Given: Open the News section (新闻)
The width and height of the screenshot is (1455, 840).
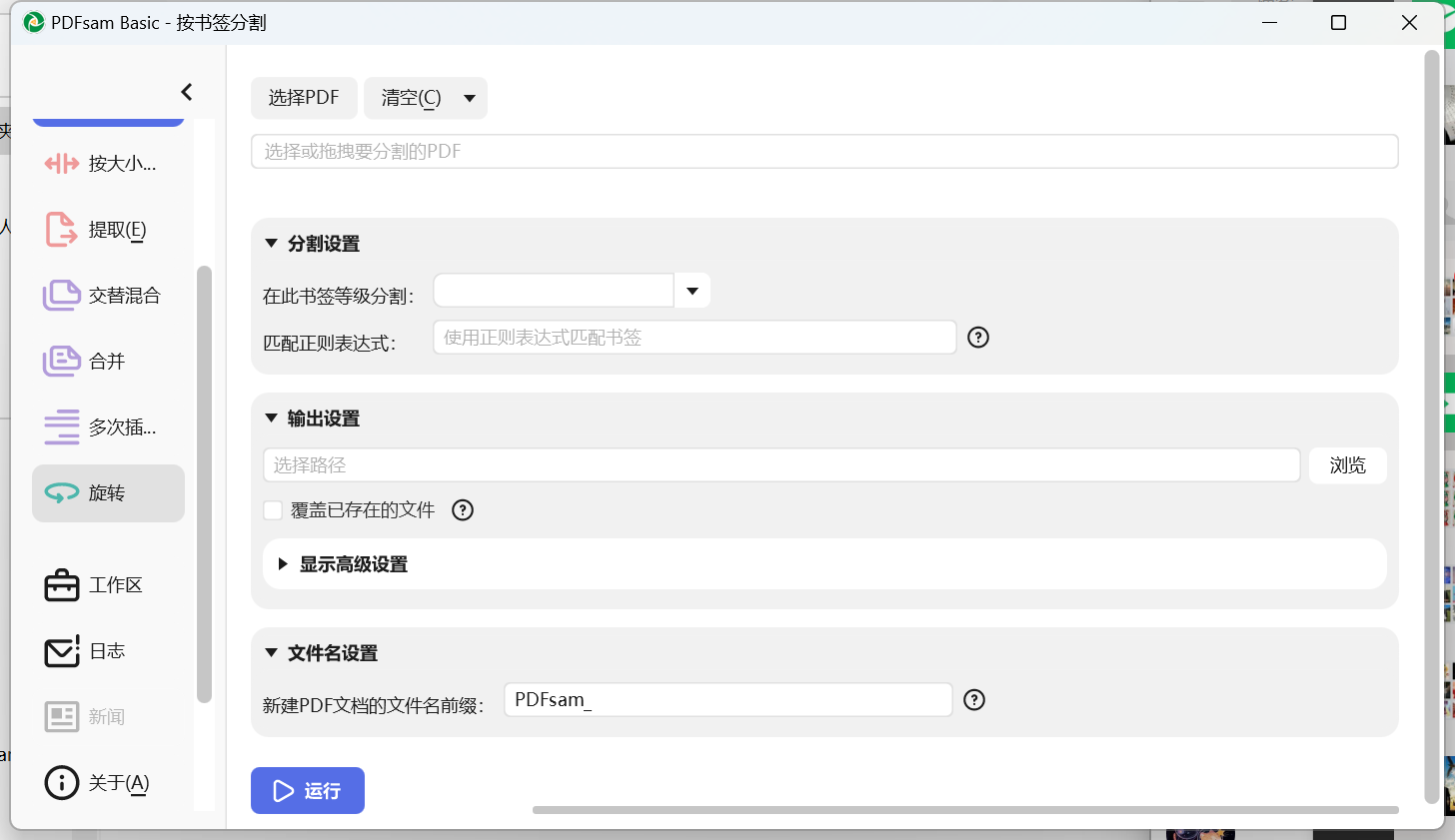Looking at the screenshot, I should pyautogui.click(x=108, y=717).
